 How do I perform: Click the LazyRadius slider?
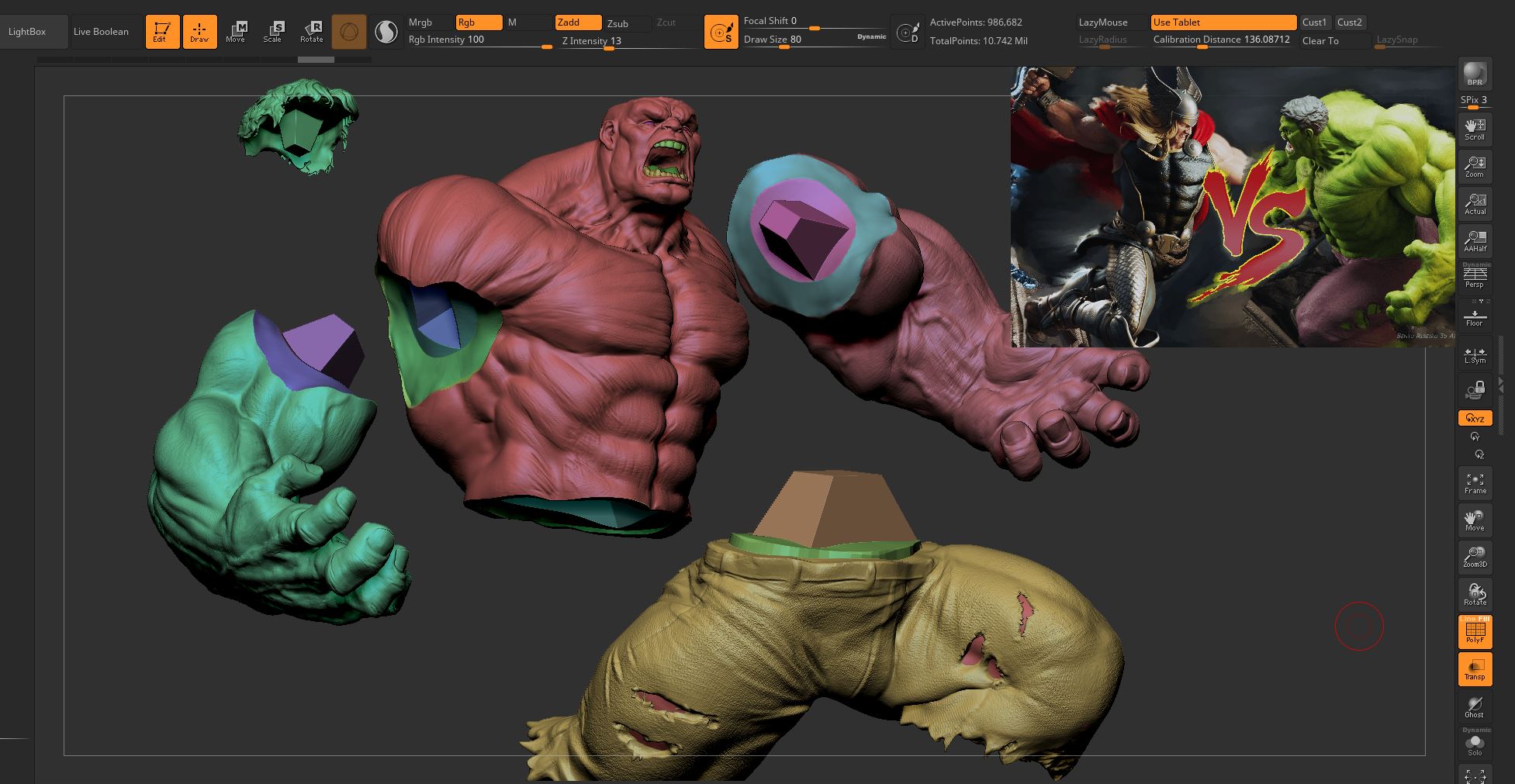(x=1112, y=40)
